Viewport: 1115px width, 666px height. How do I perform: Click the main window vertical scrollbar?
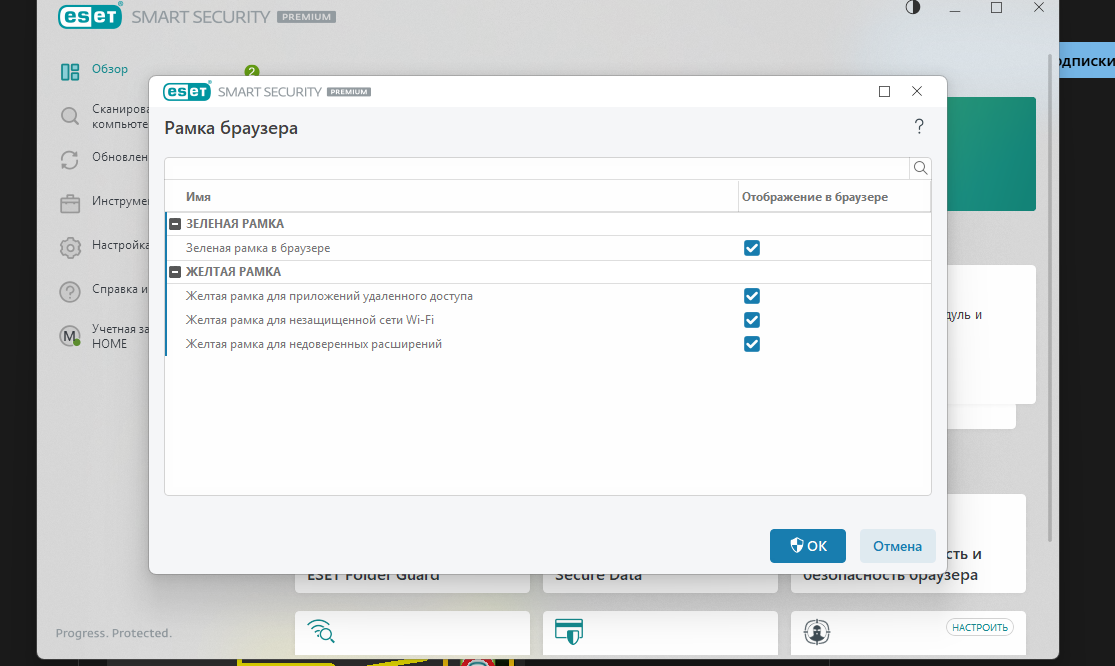pos(1050,297)
